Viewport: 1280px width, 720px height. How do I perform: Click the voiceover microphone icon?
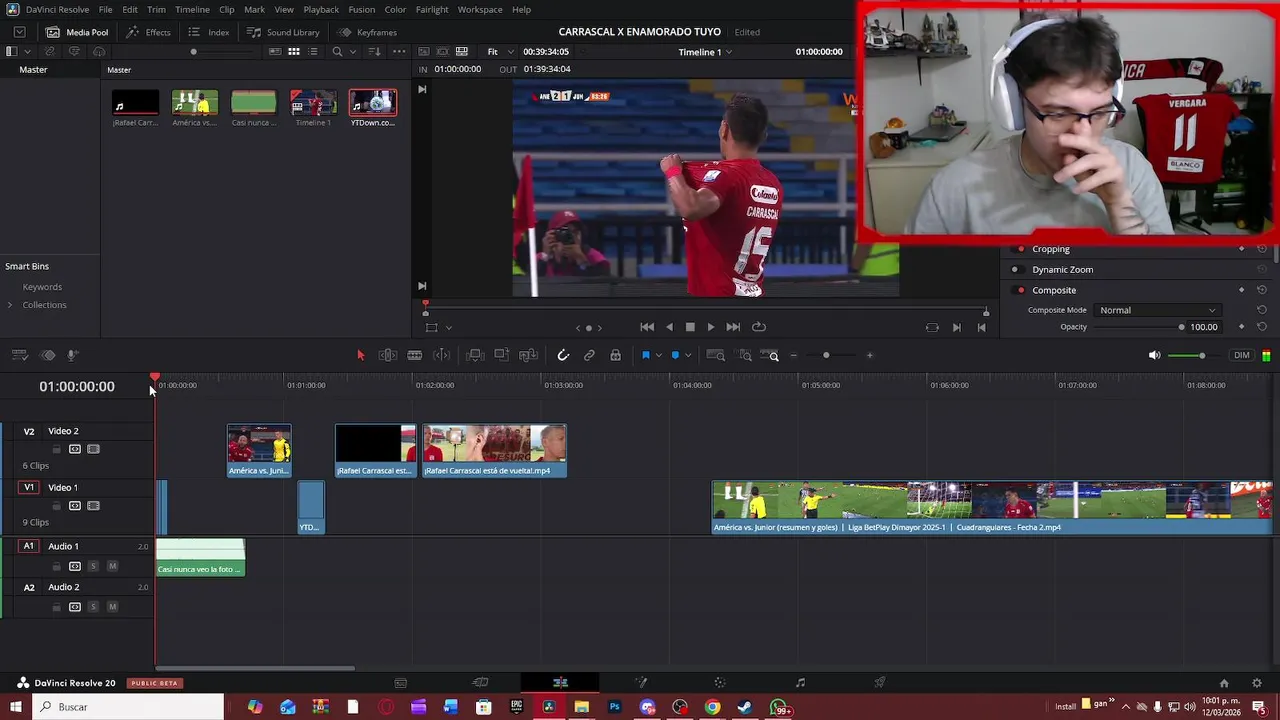(72, 355)
